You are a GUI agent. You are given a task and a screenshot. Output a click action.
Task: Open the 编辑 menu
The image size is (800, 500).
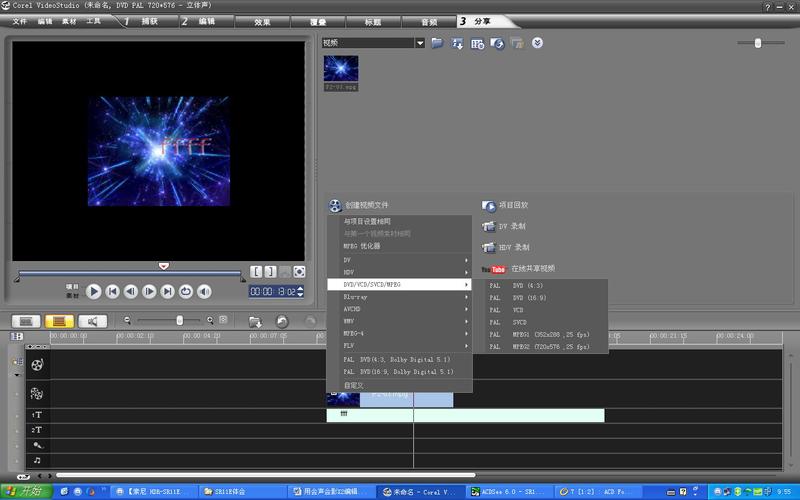pyautogui.click(x=45, y=21)
